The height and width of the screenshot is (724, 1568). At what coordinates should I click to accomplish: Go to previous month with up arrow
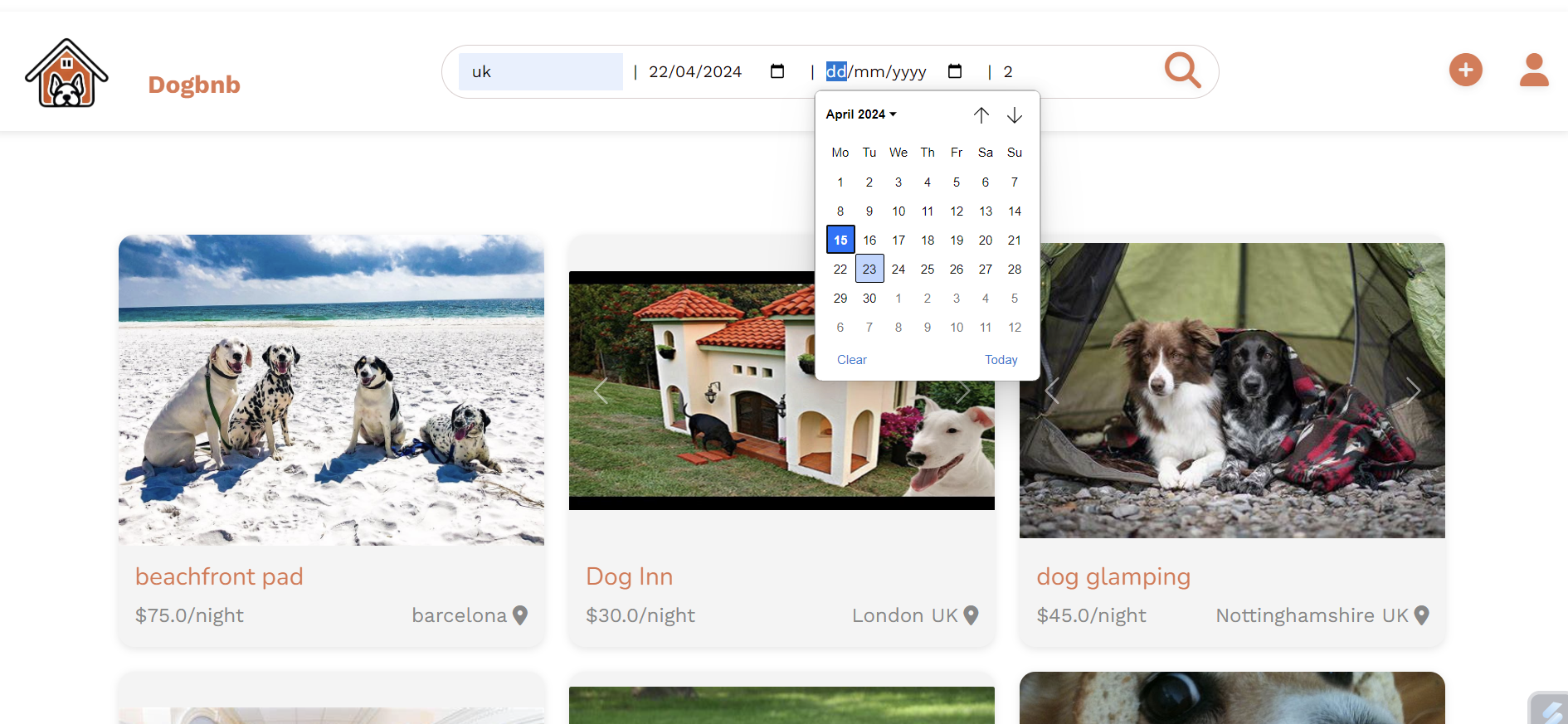tap(981, 115)
